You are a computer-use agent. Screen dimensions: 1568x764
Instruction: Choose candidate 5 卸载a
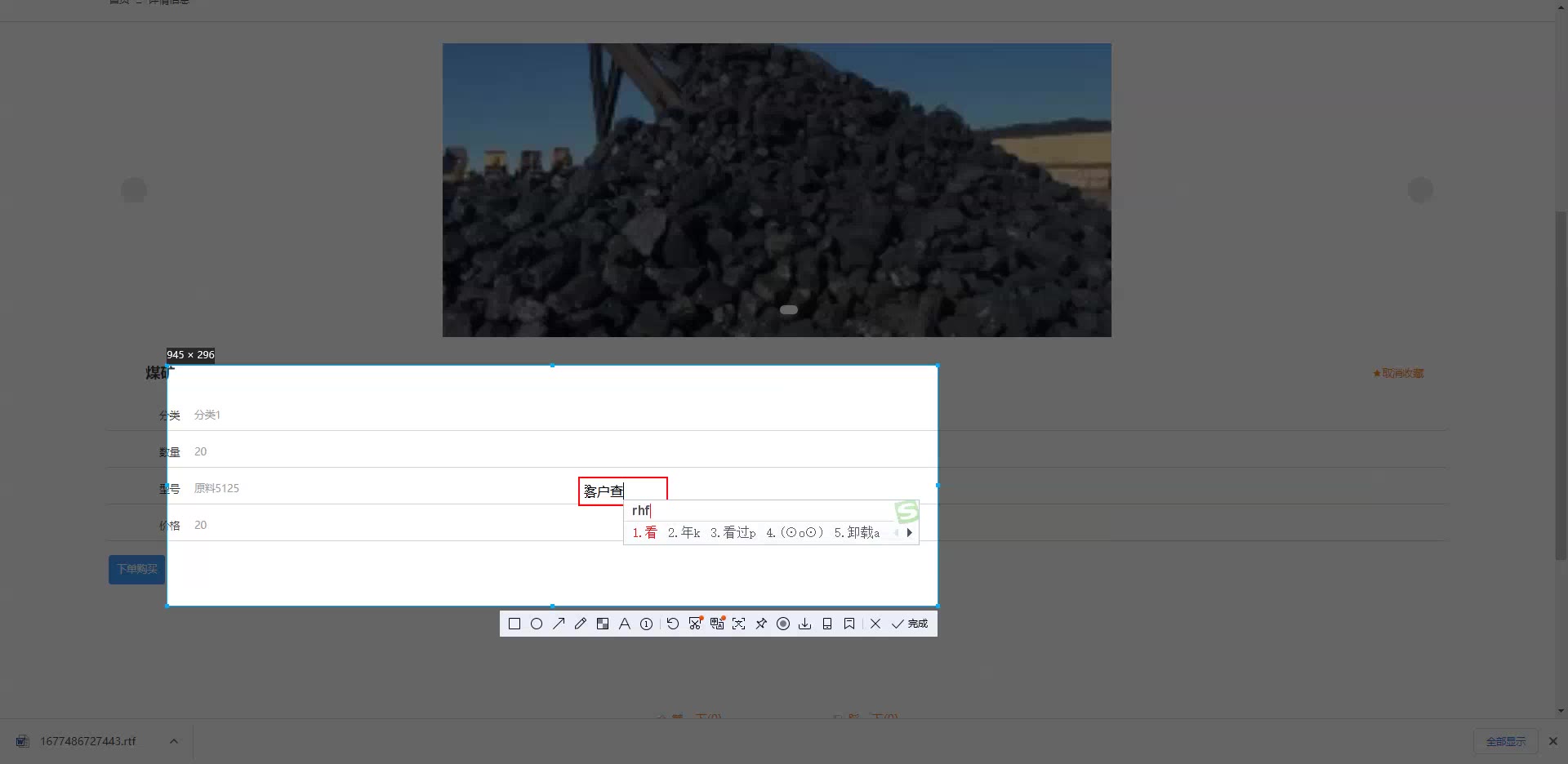point(857,532)
